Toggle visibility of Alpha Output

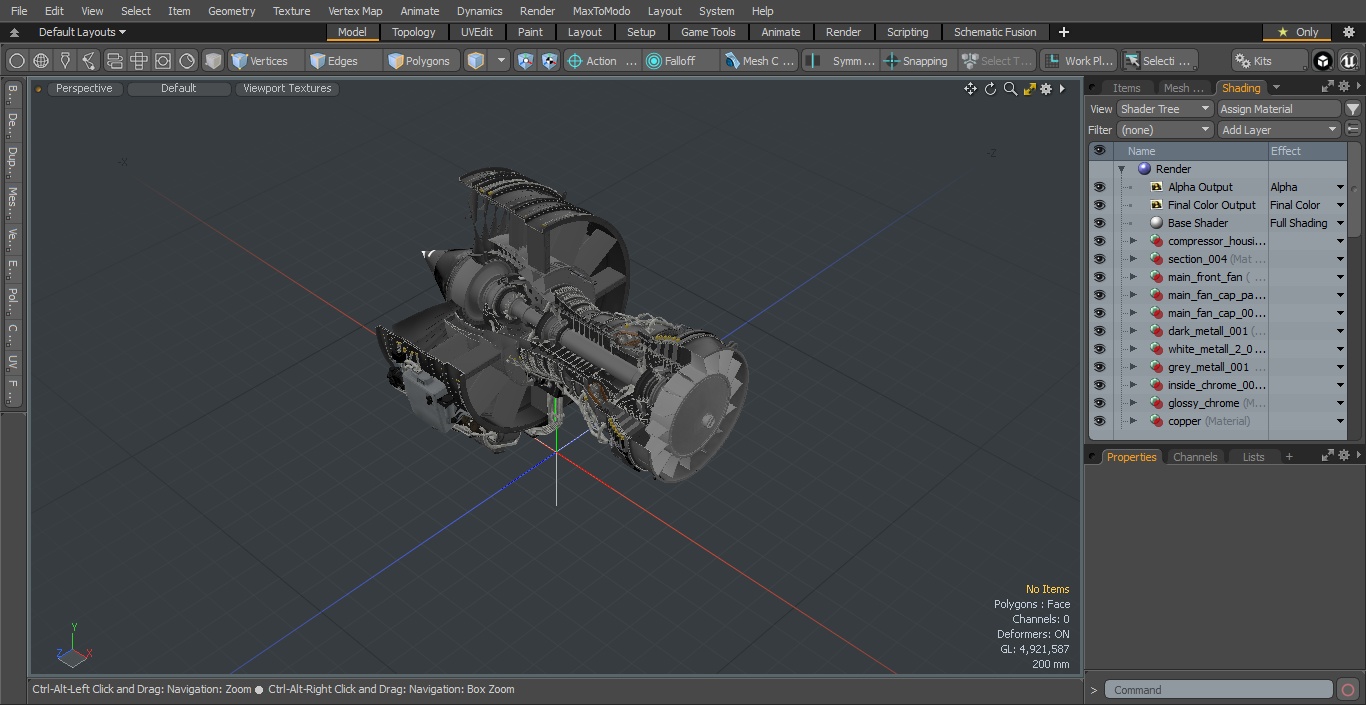pyautogui.click(x=1099, y=187)
